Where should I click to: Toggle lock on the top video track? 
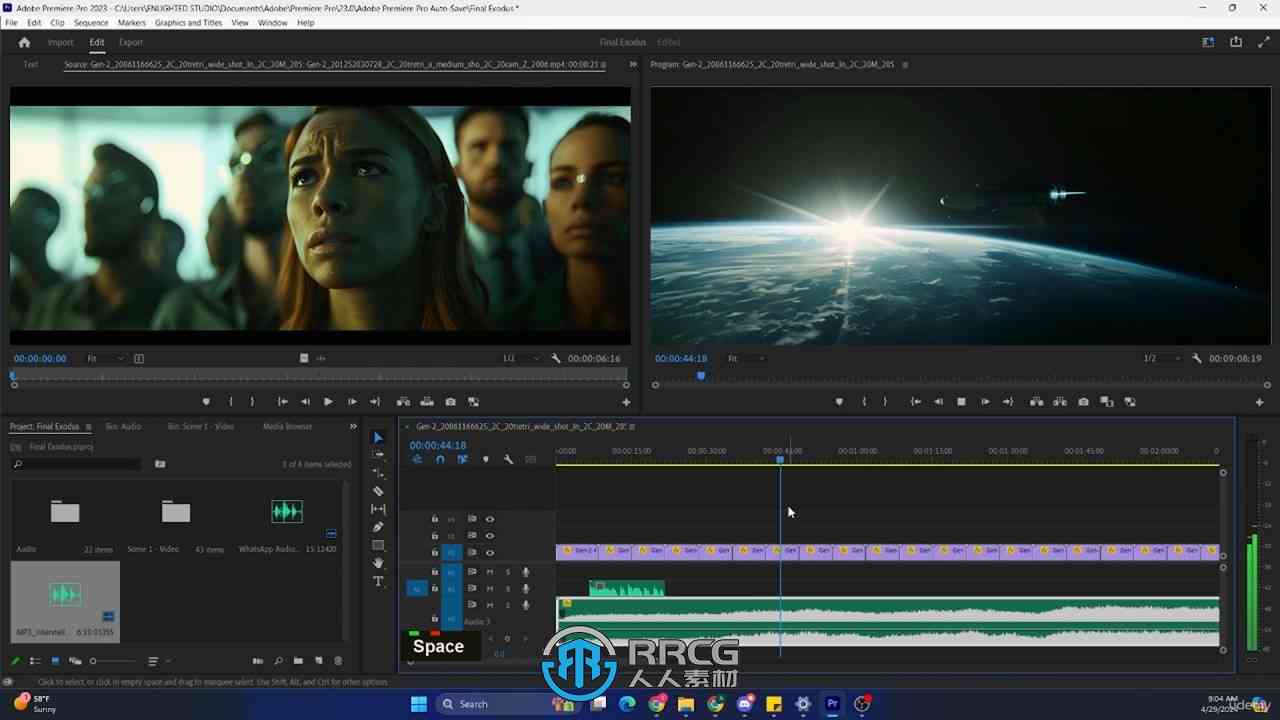pyautogui.click(x=434, y=519)
